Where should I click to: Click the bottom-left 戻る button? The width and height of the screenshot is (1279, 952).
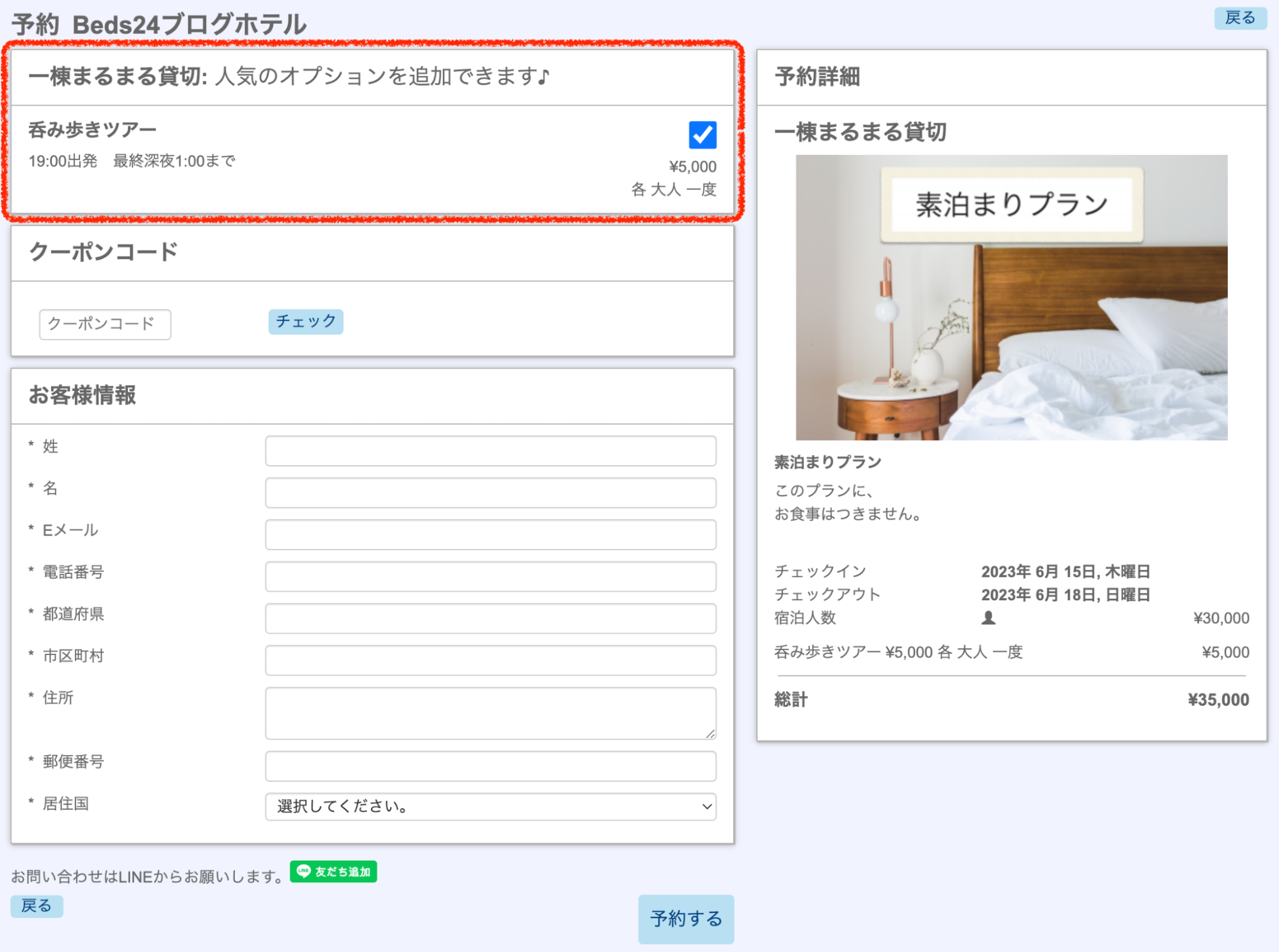(36, 906)
